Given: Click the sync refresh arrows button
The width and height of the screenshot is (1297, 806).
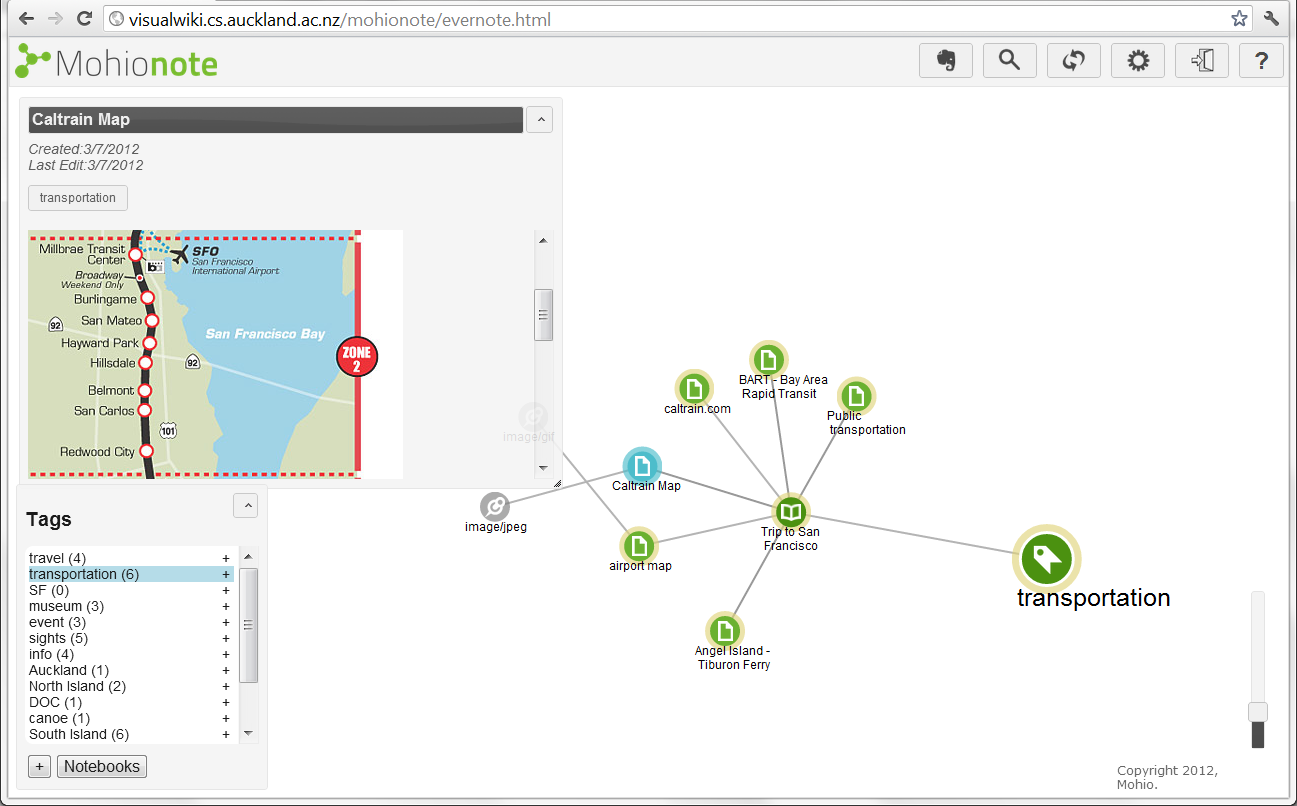Looking at the screenshot, I should pos(1073,61).
